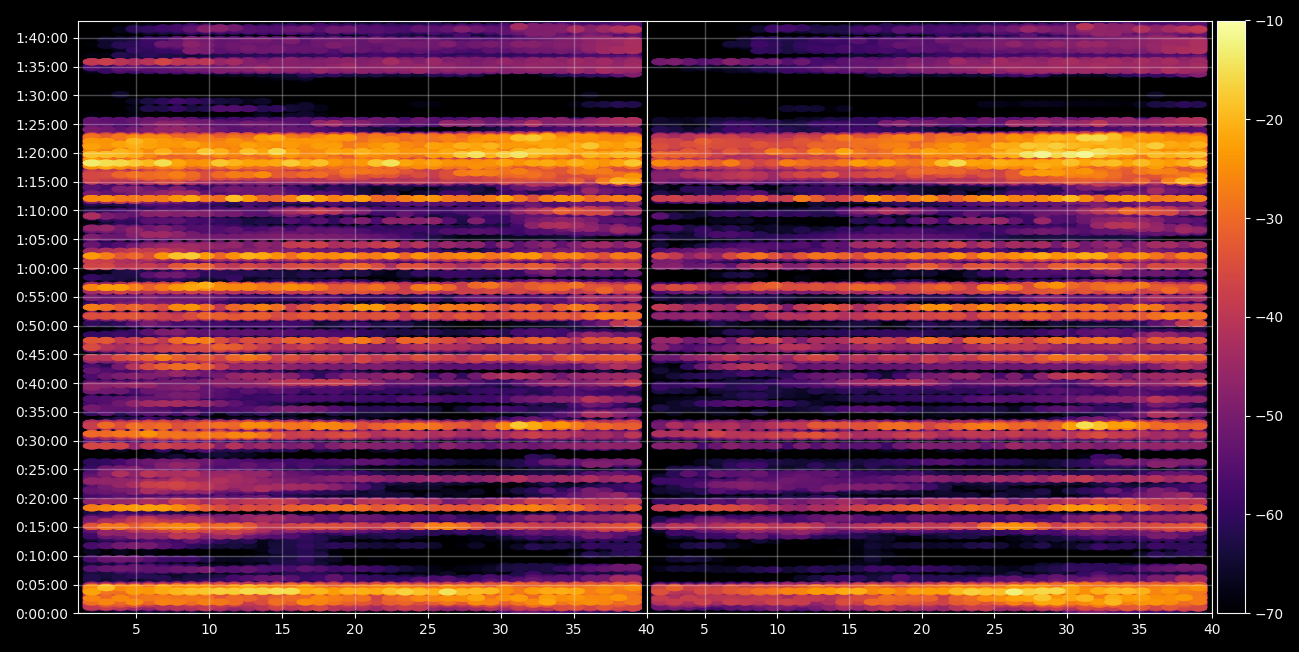
Task: Click x-axis label 30 under left heatmap
Action: (501, 629)
